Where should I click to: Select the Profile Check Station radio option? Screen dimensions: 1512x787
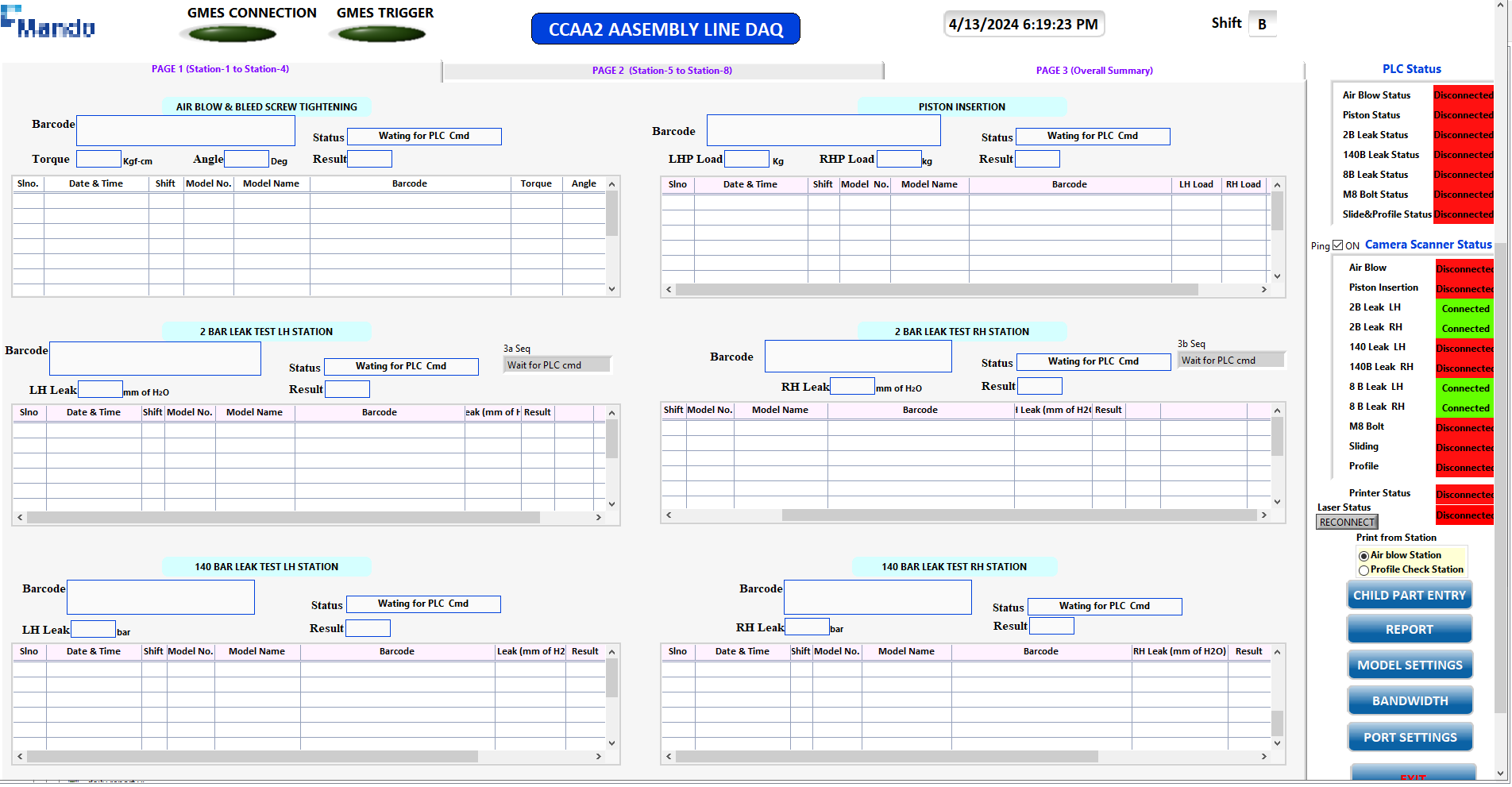1363,570
